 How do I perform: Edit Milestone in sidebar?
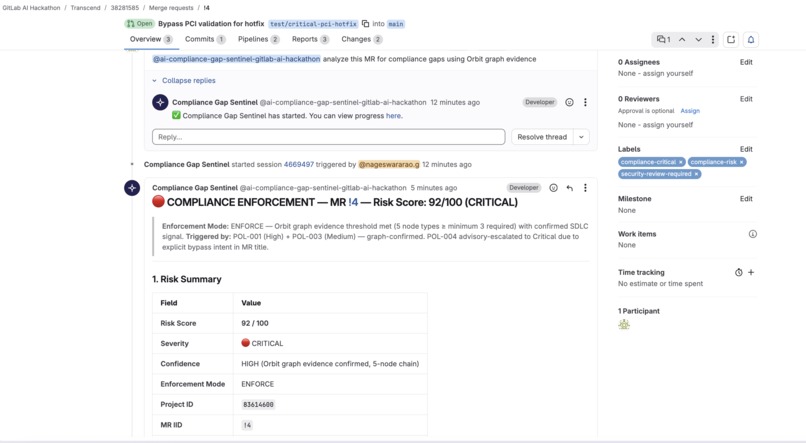pos(746,199)
